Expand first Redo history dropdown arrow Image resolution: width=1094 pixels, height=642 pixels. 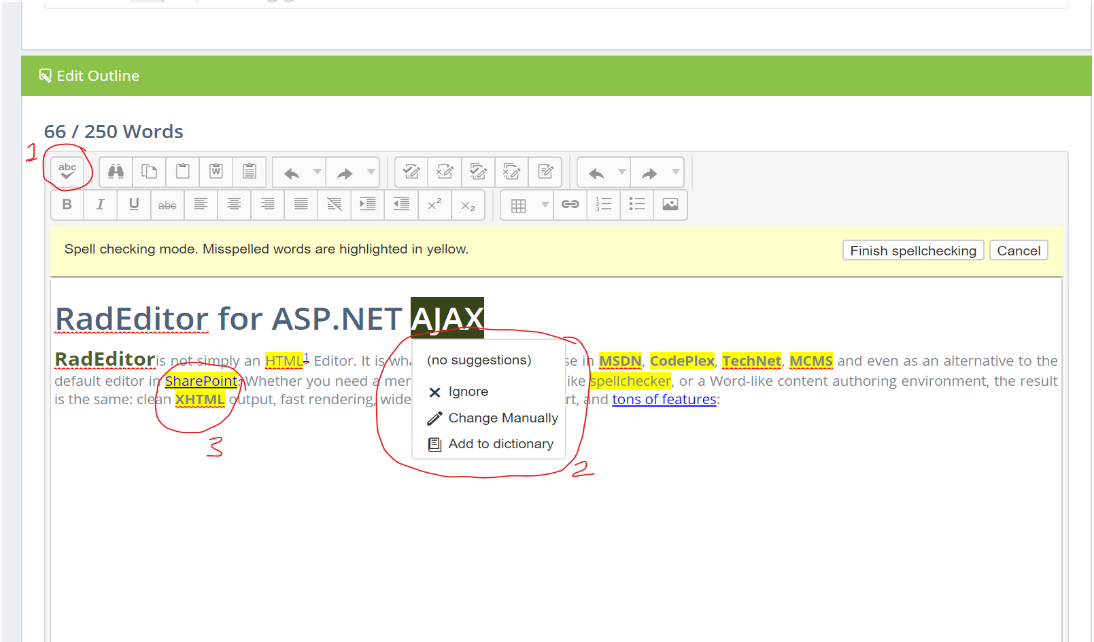click(371, 172)
